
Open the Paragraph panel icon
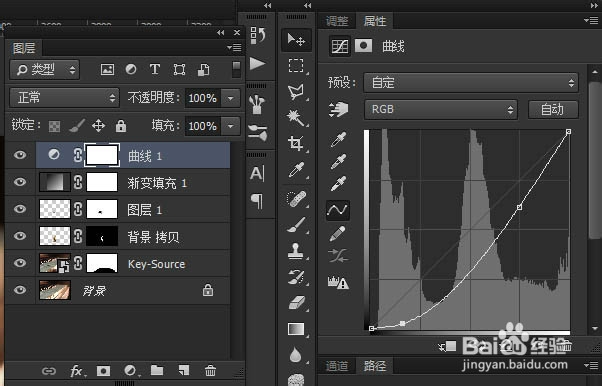point(257,200)
